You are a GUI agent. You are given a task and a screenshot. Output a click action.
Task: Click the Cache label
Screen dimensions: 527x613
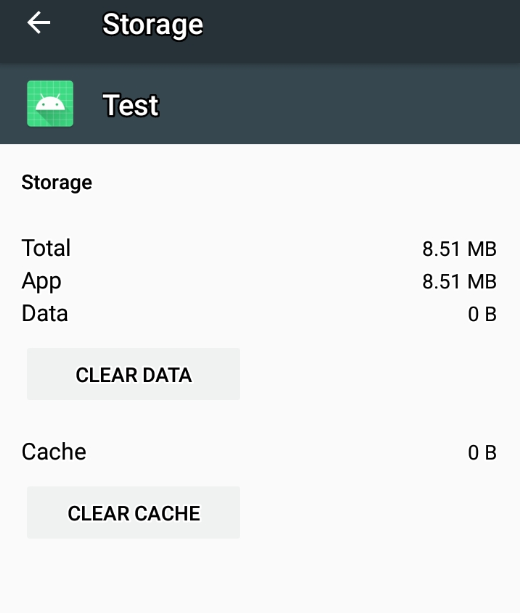coord(54,452)
